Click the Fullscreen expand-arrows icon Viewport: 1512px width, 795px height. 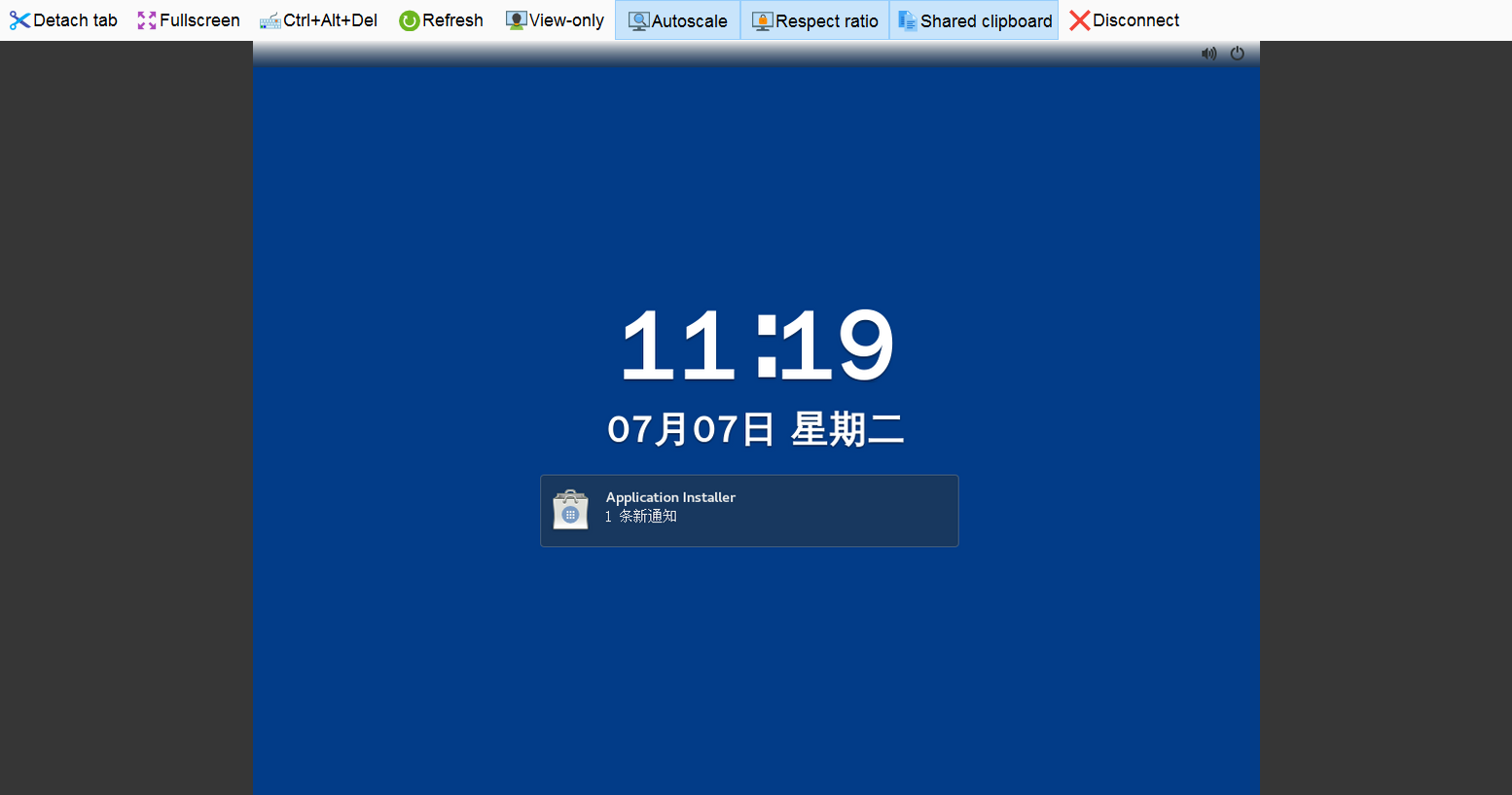point(146,19)
